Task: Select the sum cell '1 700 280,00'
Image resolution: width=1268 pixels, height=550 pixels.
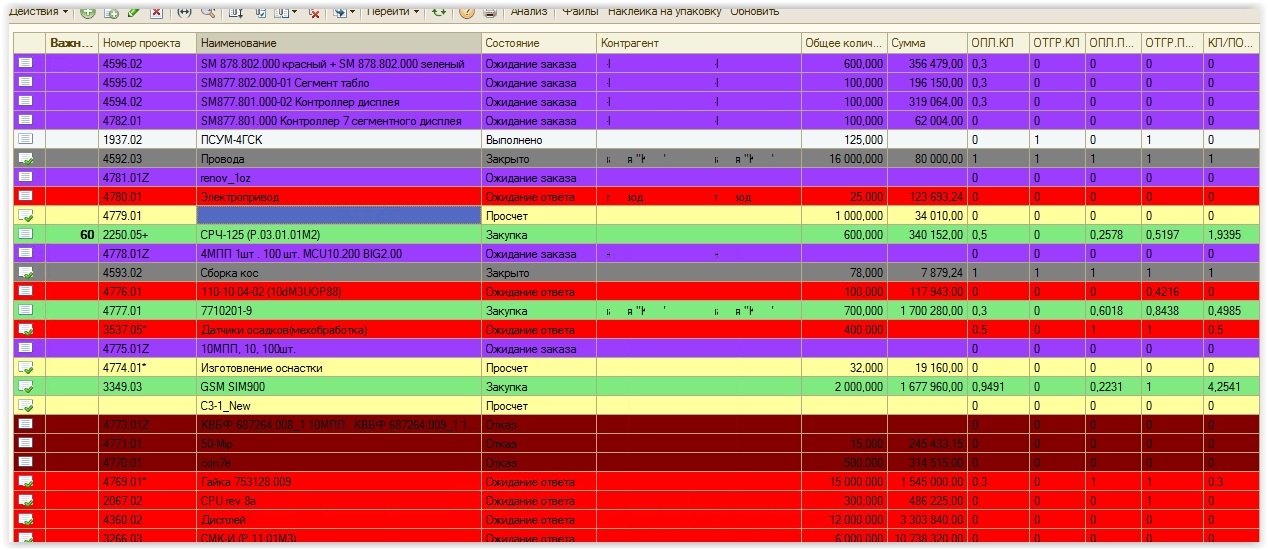Action: (926, 310)
